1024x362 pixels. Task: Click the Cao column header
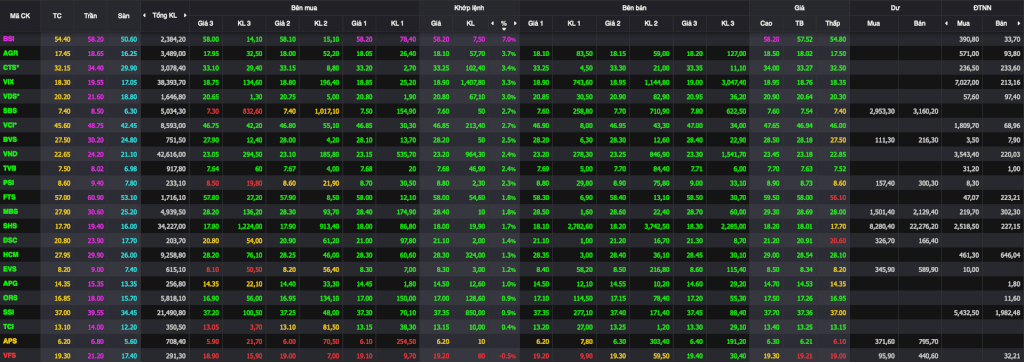pyautogui.click(x=766, y=23)
